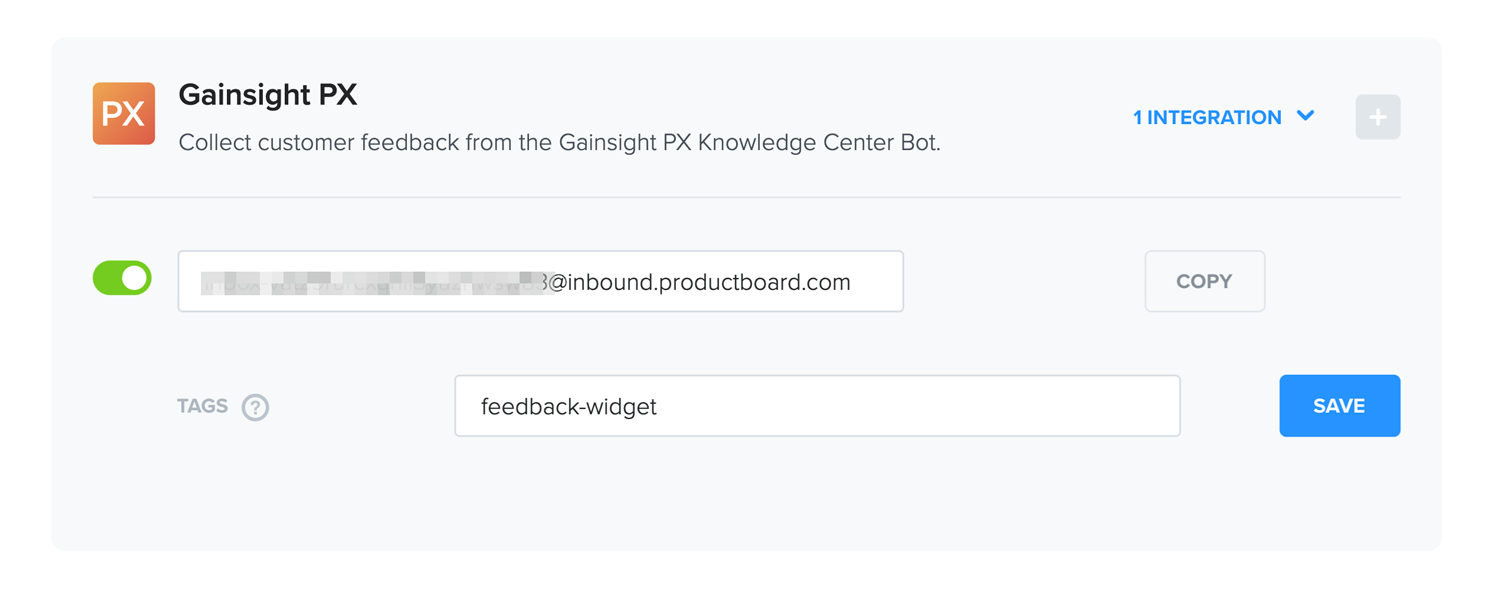
Task: Save the tags with the blue SAVE button
Action: (1339, 406)
